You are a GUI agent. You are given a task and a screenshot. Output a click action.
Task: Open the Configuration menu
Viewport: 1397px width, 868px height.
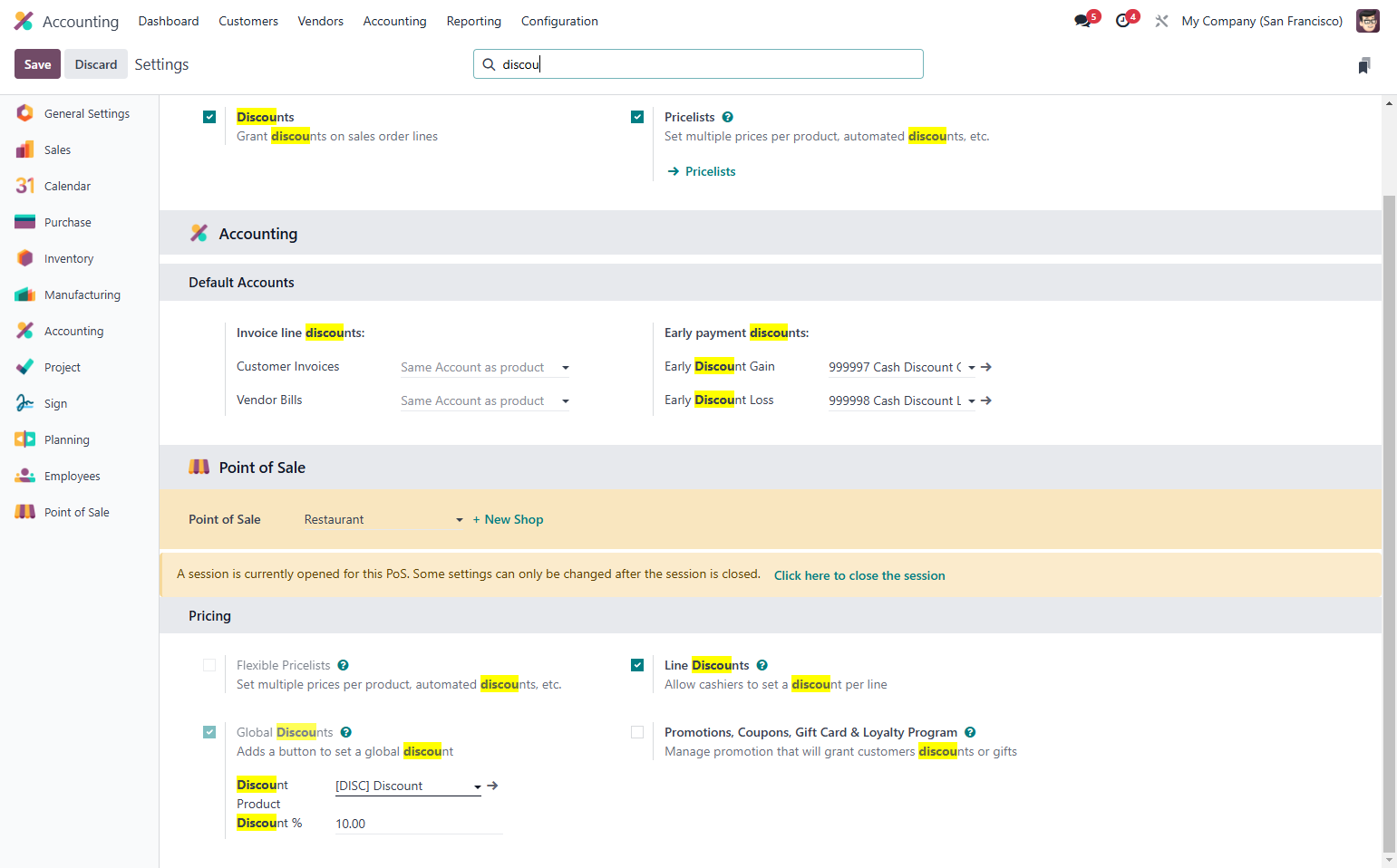coord(559,21)
